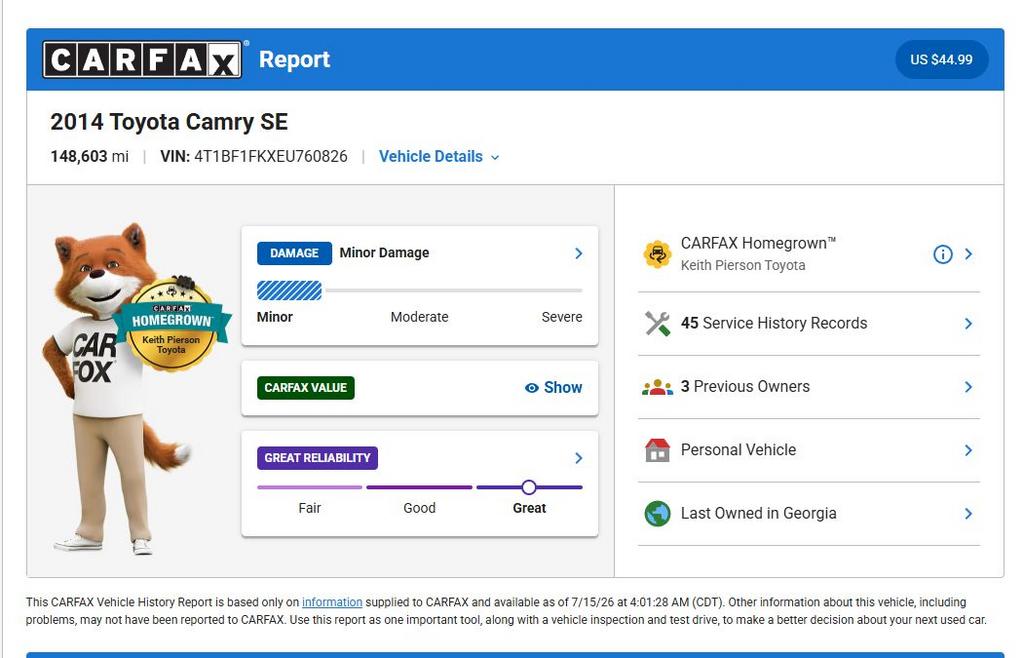This screenshot has width=1024, height=658.
Task: Click the Homegrown Keith Pierson Toyota badge
Action: tap(171, 324)
